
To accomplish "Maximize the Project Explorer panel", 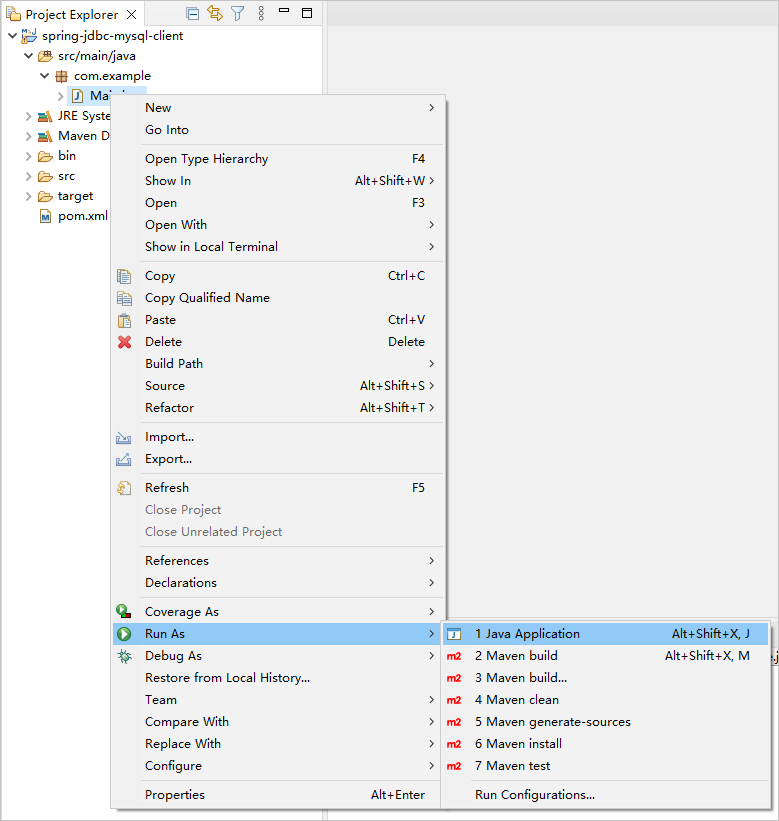I will coord(307,13).
